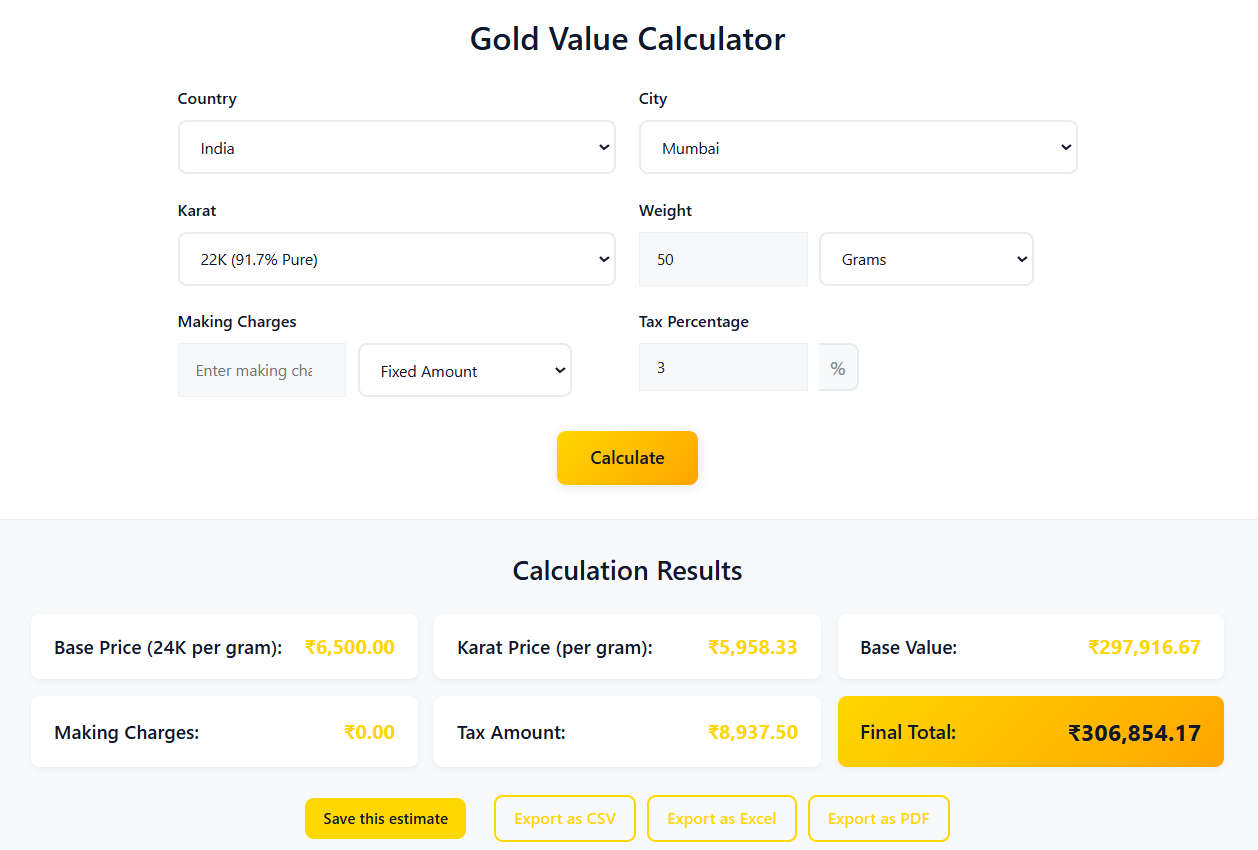Click Save this estimate
Image resolution: width=1258 pixels, height=850 pixels.
tap(385, 818)
